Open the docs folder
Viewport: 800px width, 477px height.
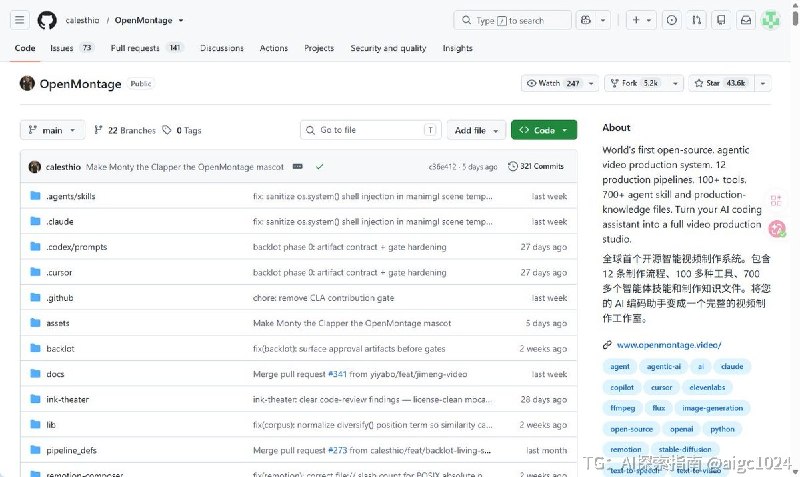click(x=55, y=374)
